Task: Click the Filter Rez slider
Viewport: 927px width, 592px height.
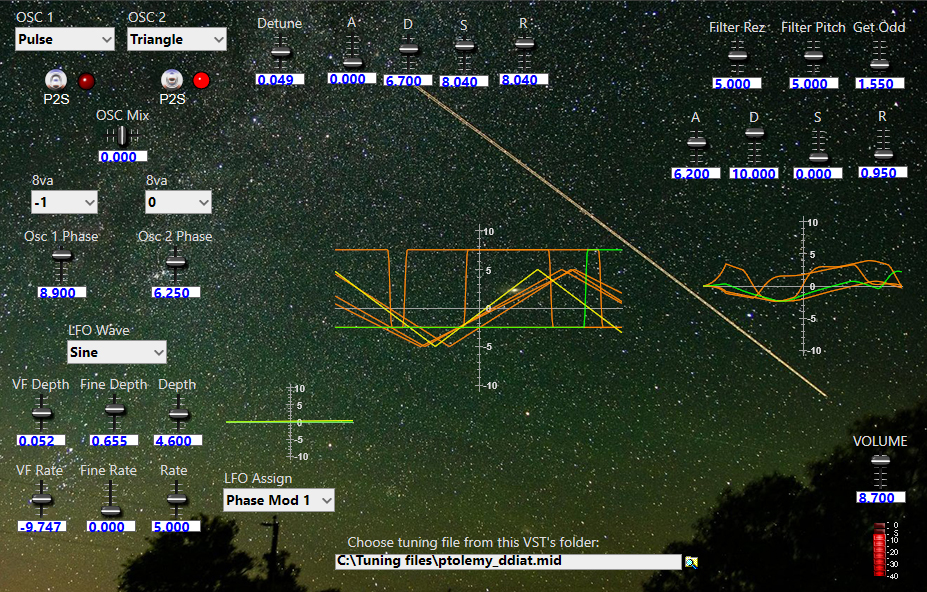Action: [x=737, y=57]
